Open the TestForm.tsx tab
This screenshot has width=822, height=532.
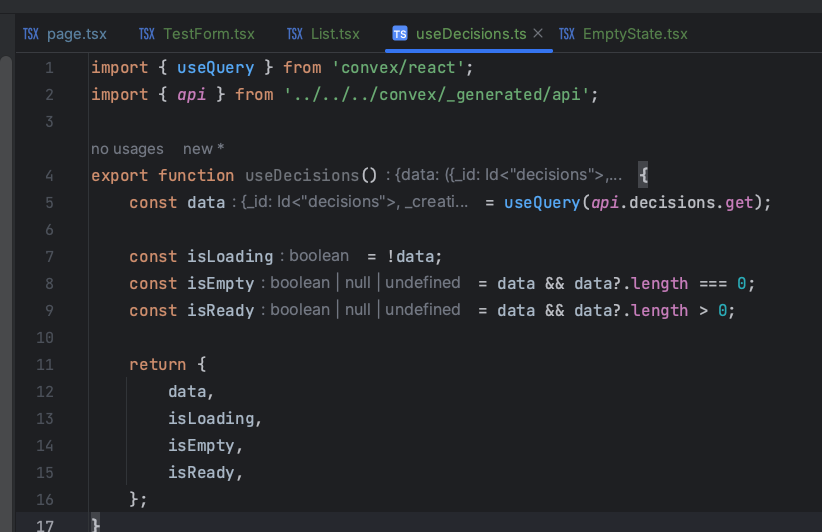click(x=197, y=34)
